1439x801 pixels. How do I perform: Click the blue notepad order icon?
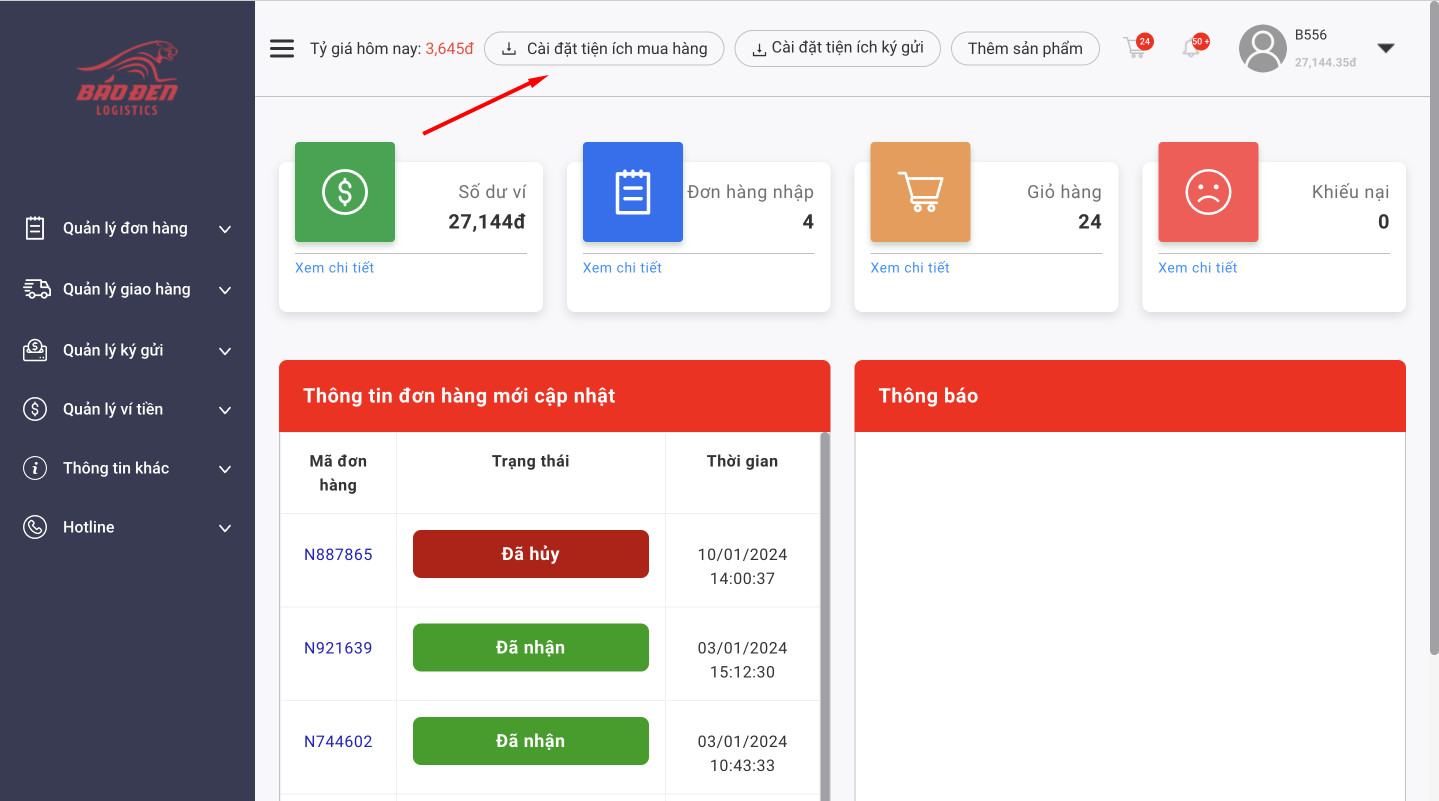point(633,192)
